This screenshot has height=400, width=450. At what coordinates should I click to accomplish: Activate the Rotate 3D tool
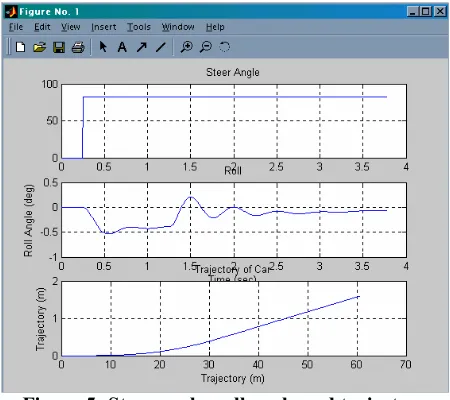click(224, 47)
